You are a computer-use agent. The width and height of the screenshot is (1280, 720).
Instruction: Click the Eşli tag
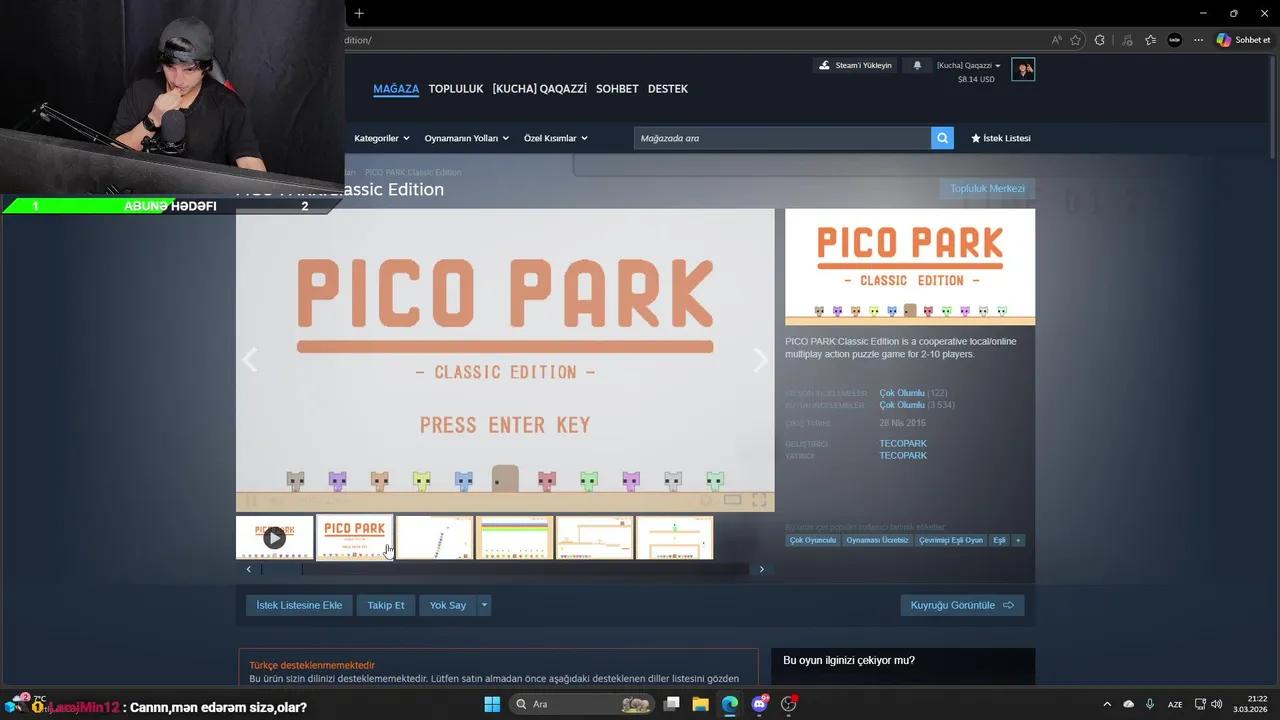999,540
